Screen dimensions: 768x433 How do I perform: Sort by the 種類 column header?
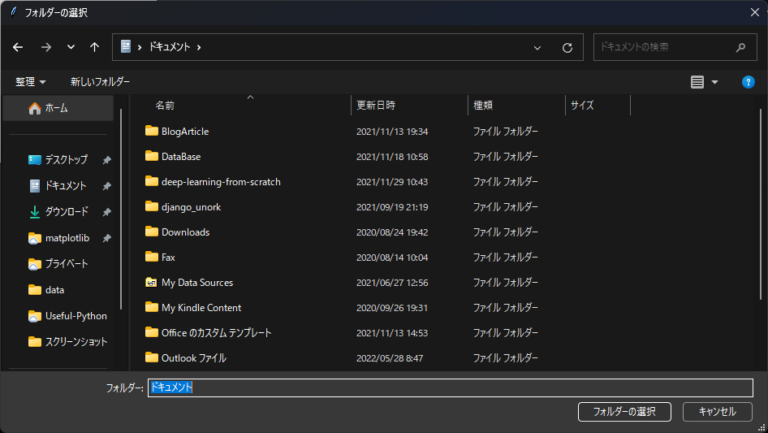483,105
